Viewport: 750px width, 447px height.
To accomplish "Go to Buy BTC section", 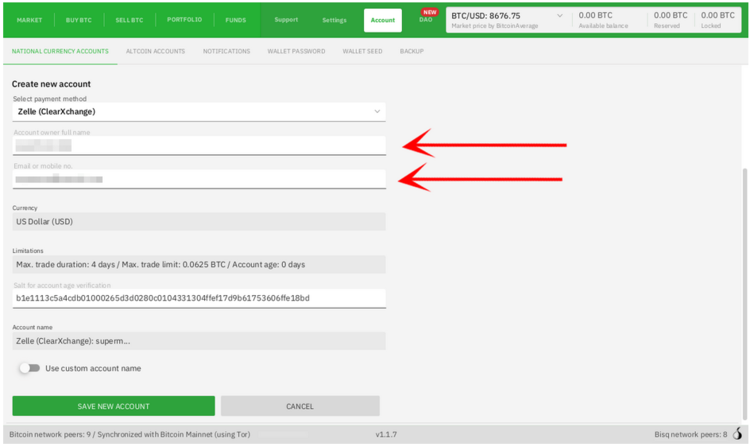I will click(79, 20).
